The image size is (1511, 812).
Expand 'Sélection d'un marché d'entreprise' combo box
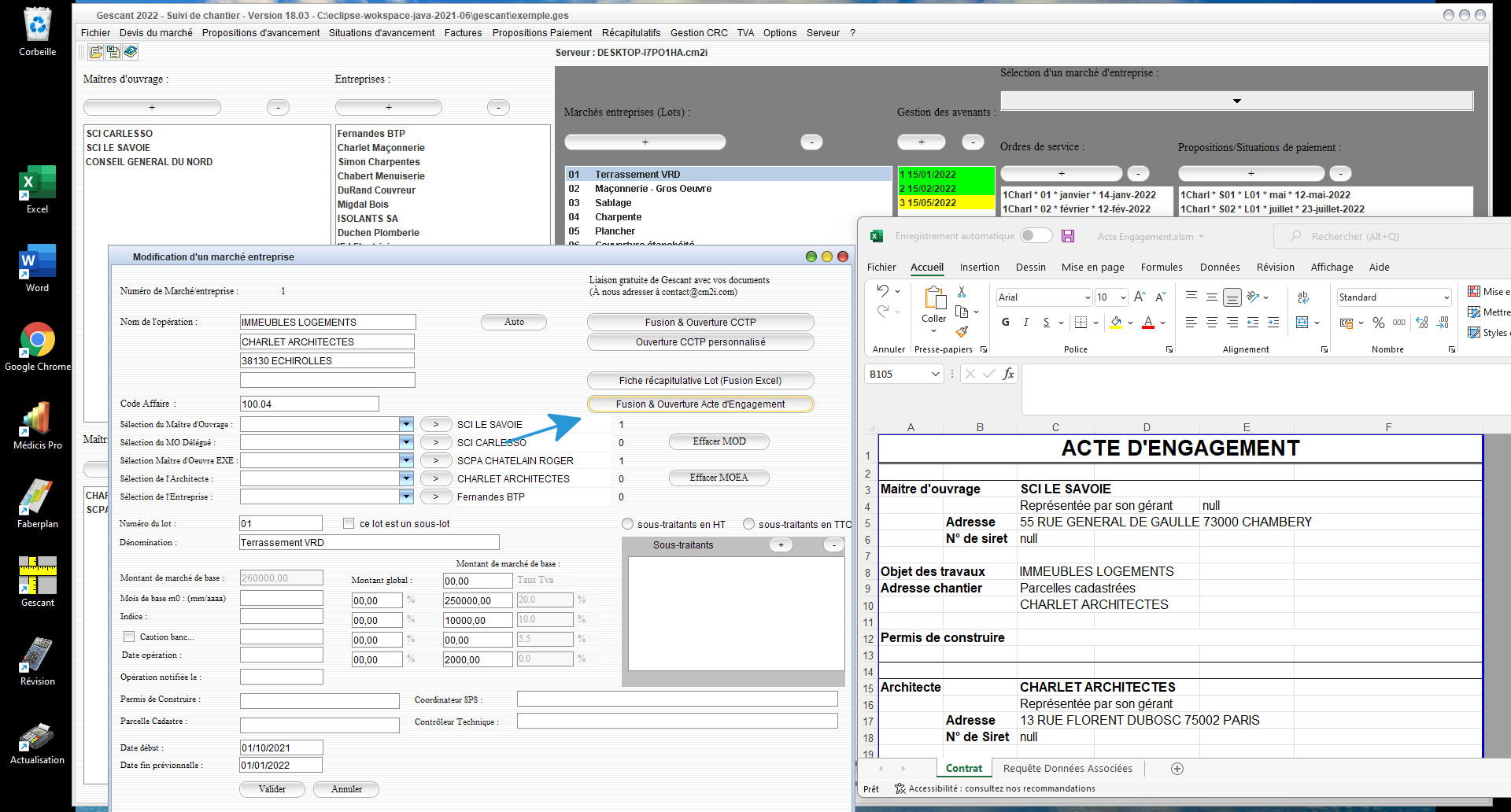(x=1236, y=101)
